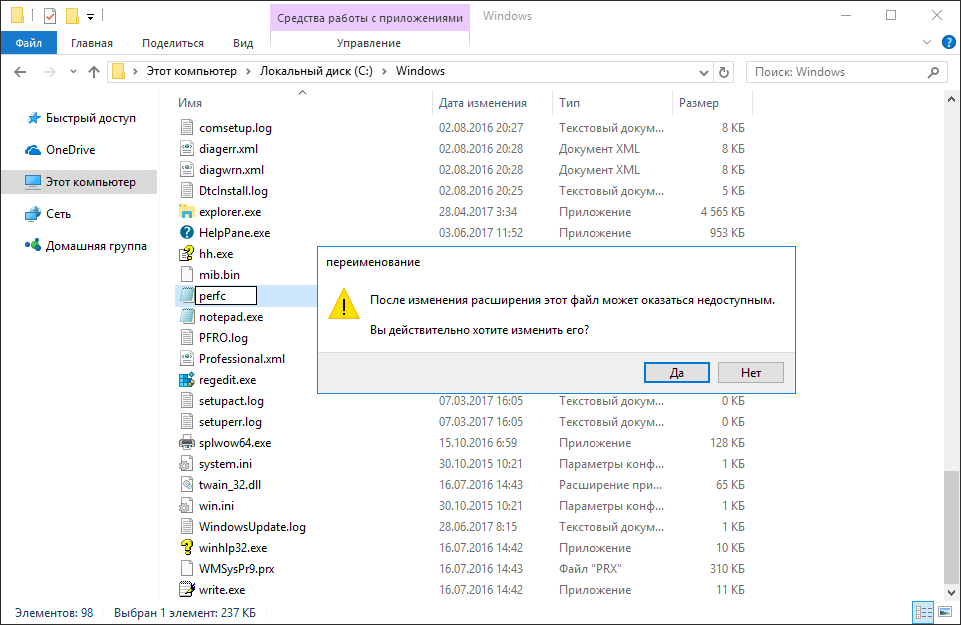Click the hh.exe file icon
Image resolution: width=961 pixels, height=625 pixels.
click(186, 254)
